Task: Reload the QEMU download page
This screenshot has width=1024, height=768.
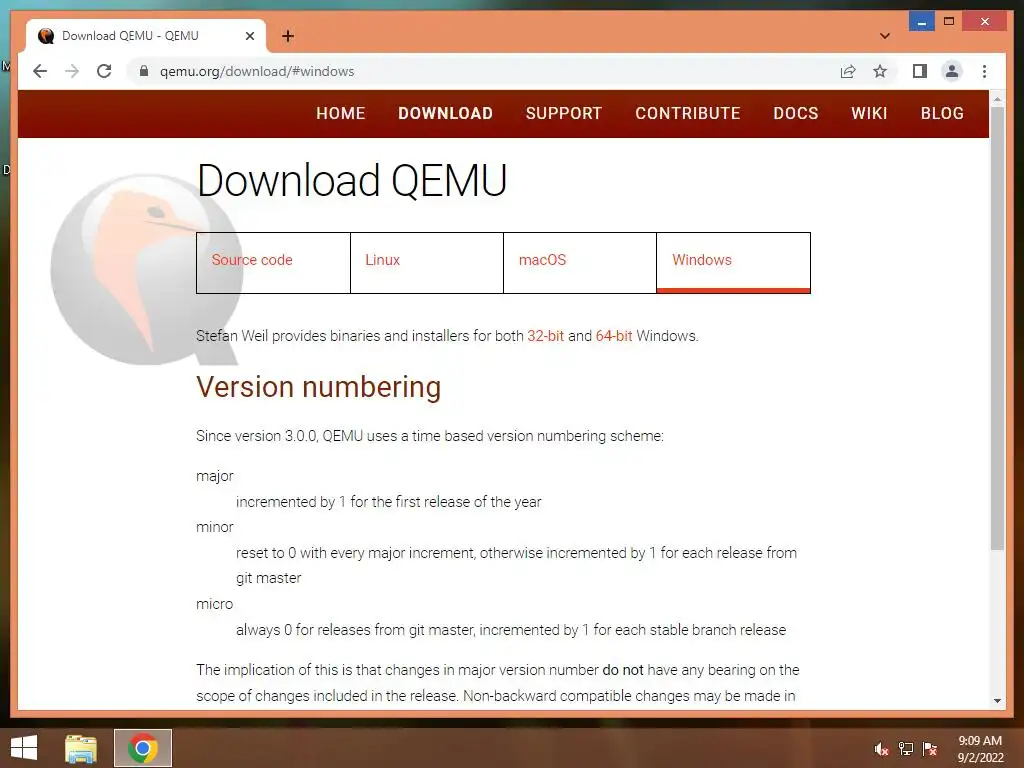Action: pos(104,71)
